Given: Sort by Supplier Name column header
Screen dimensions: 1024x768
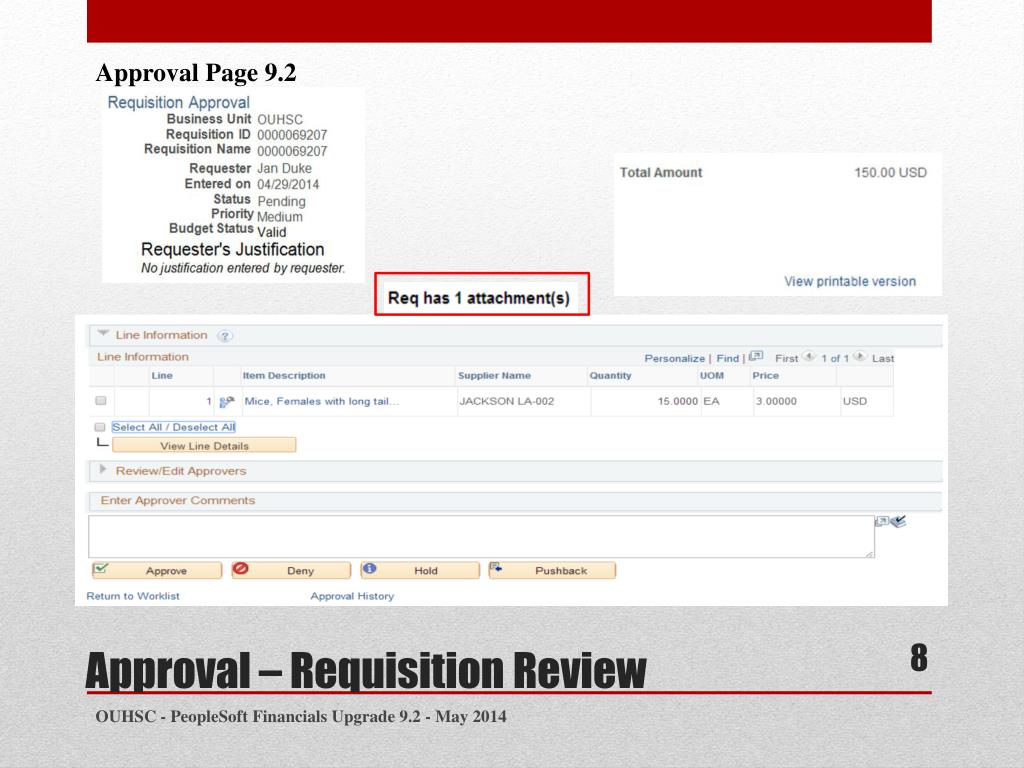Looking at the screenshot, I should (x=494, y=376).
